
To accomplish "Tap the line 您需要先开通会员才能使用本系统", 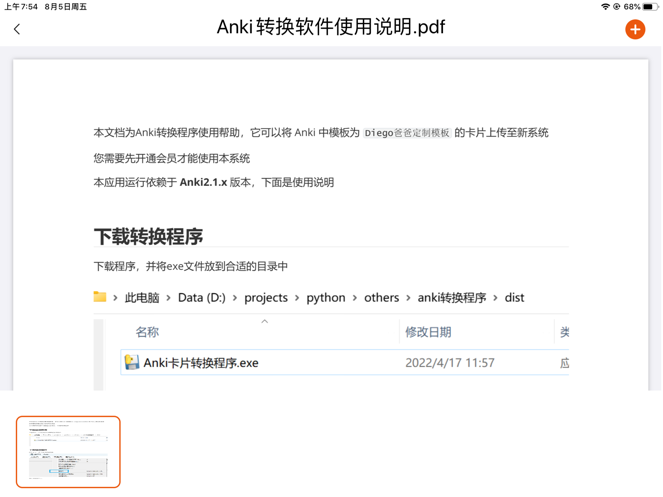I will [172, 159].
